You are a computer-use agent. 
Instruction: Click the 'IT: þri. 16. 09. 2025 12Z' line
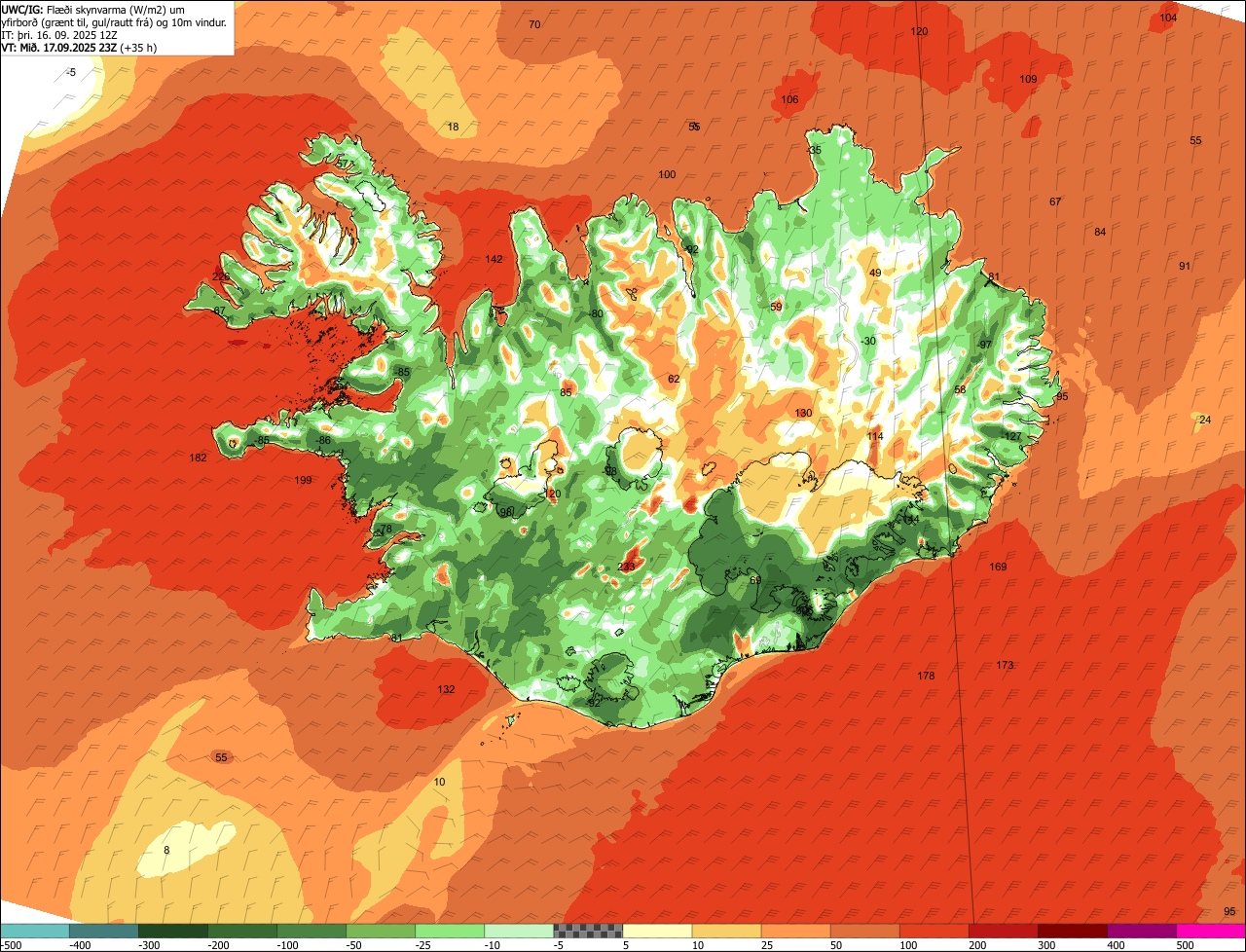click(61, 35)
